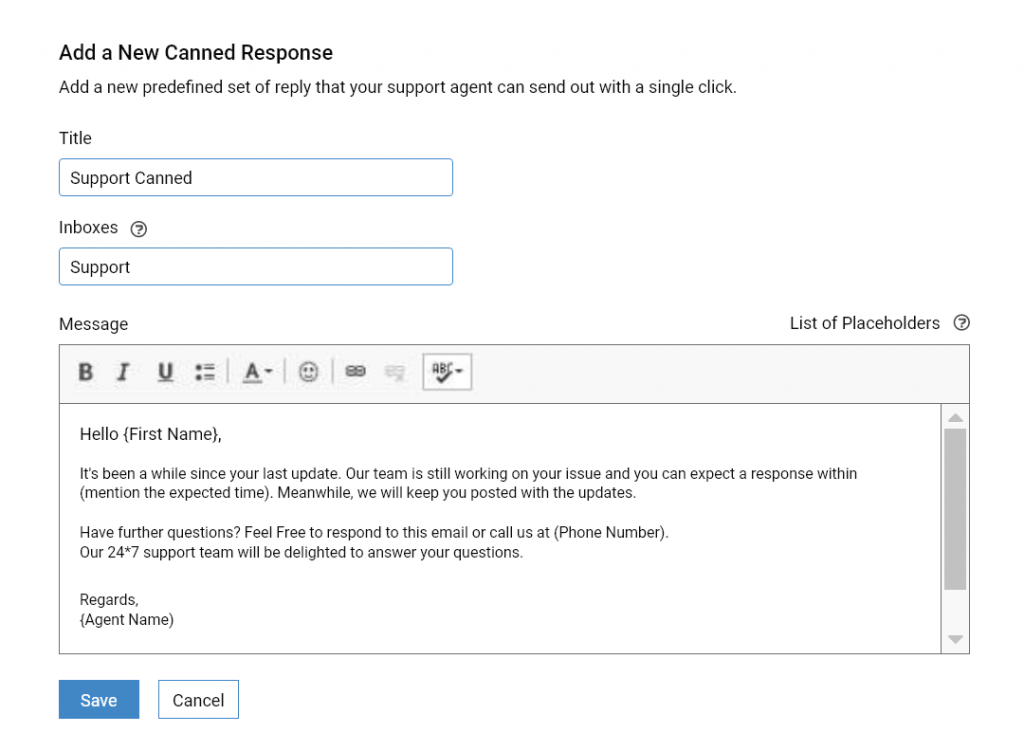Click the message scrollbar down arrow

[955, 639]
